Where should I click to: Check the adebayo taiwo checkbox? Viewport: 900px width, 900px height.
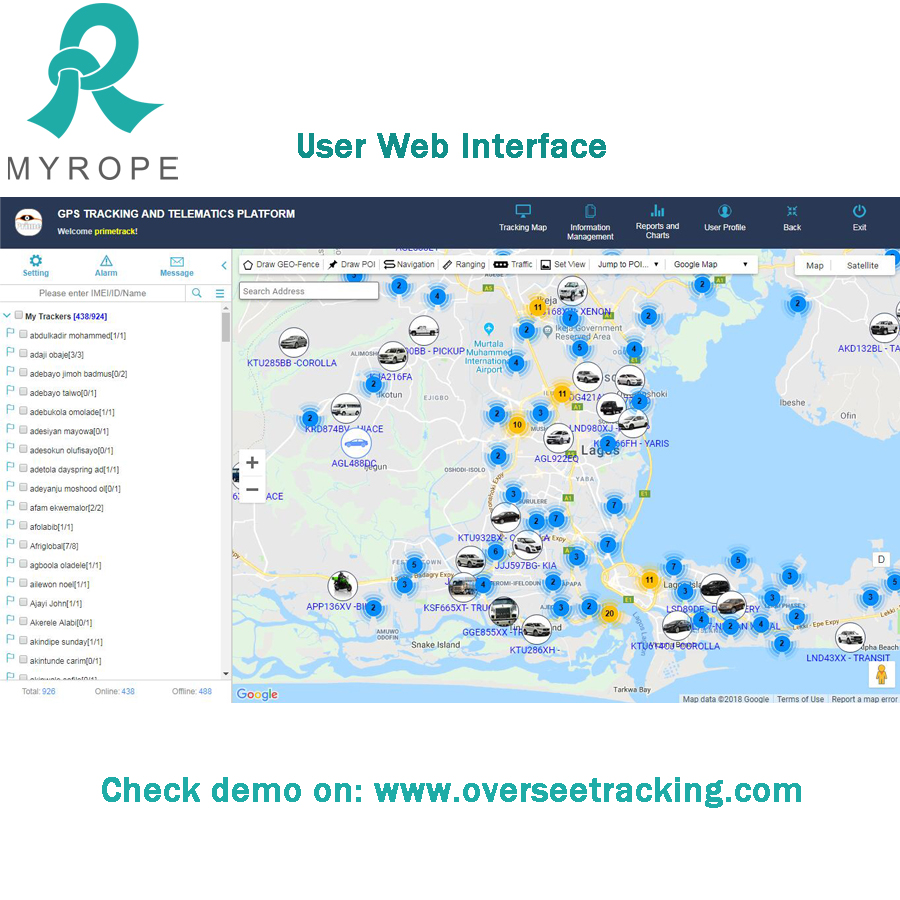[23, 391]
